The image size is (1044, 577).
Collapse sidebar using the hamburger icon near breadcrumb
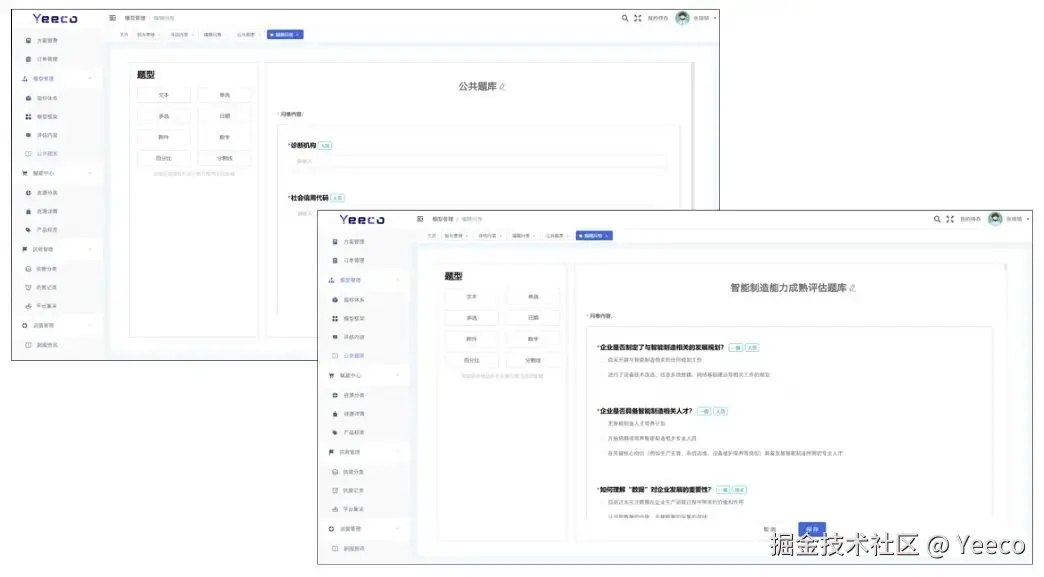point(418,218)
